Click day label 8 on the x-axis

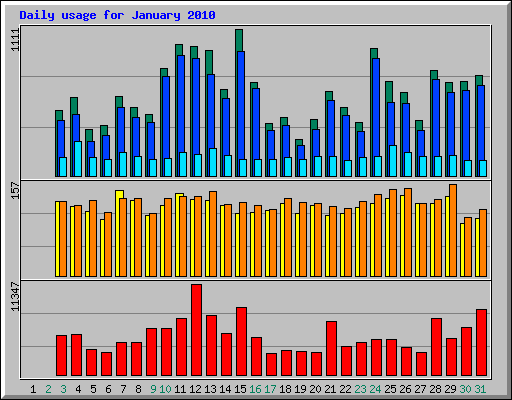click(x=138, y=389)
